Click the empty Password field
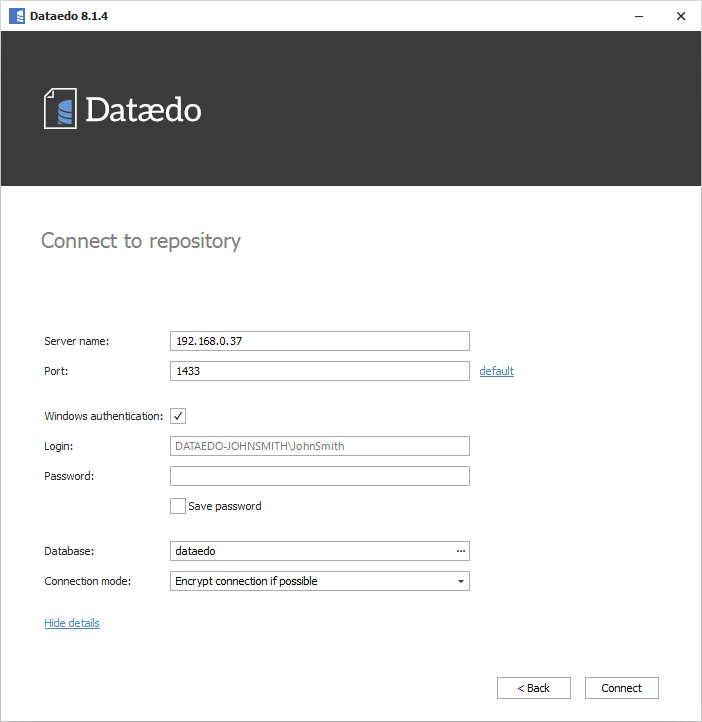702x722 pixels. (x=320, y=476)
